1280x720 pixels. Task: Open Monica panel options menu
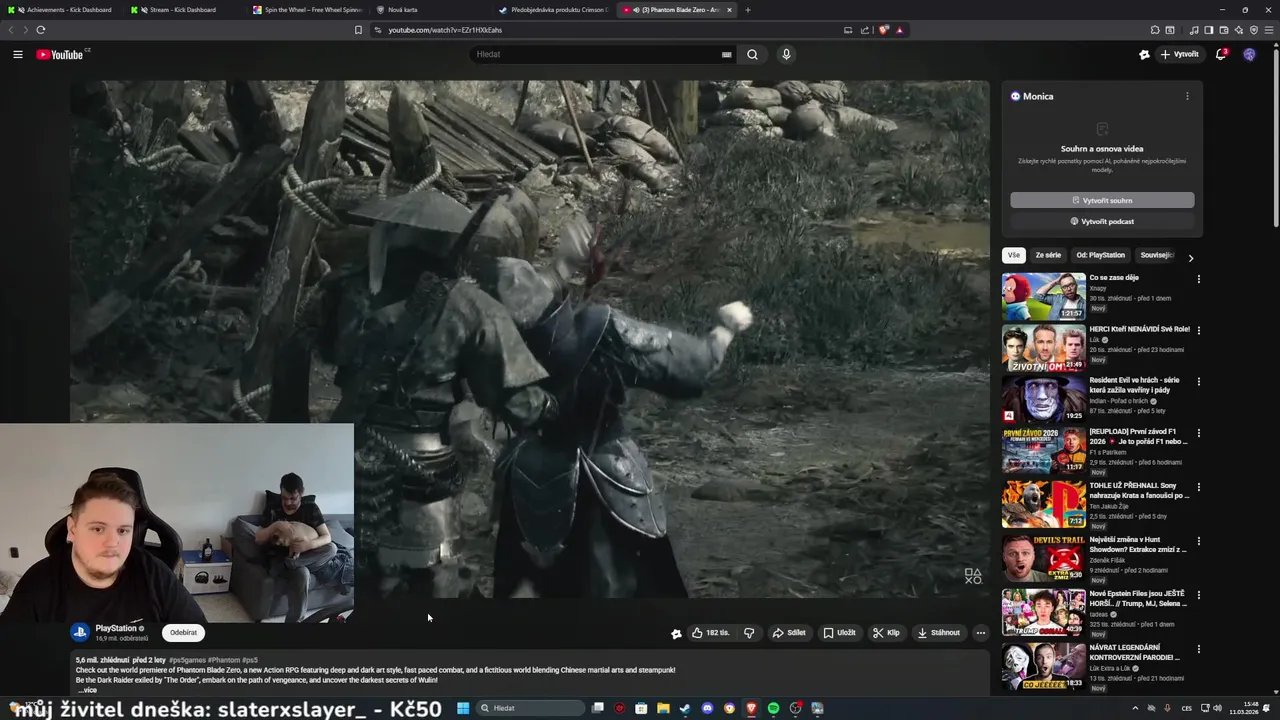click(1187, 96)
